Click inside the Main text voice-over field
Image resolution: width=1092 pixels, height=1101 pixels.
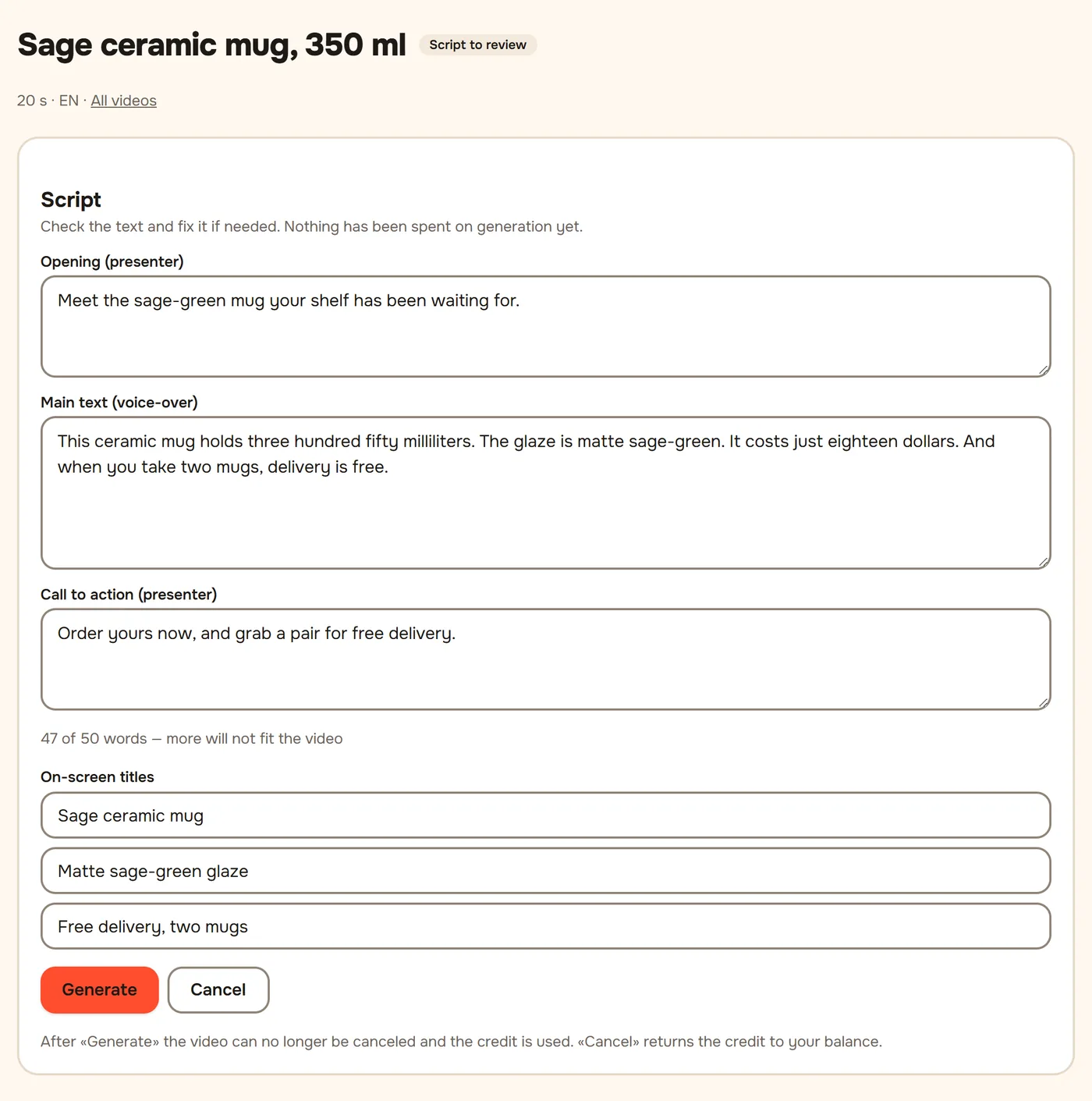click(545, 492)
